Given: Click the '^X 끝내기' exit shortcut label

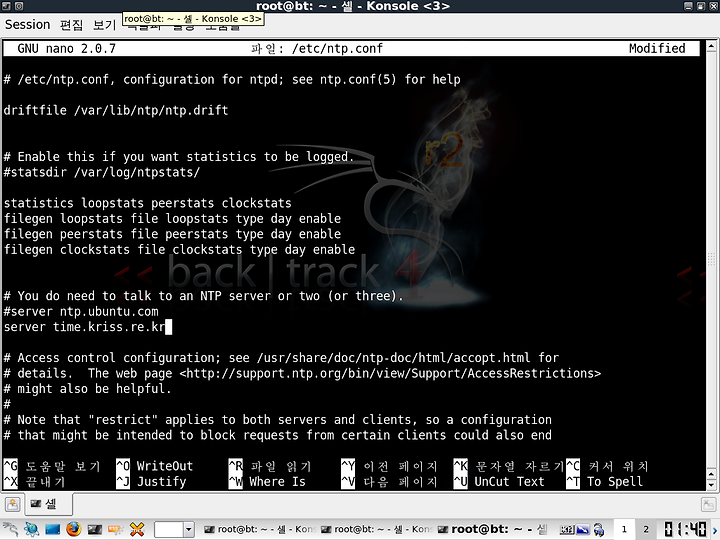Looking at the screenshot, I should (34, 482).
